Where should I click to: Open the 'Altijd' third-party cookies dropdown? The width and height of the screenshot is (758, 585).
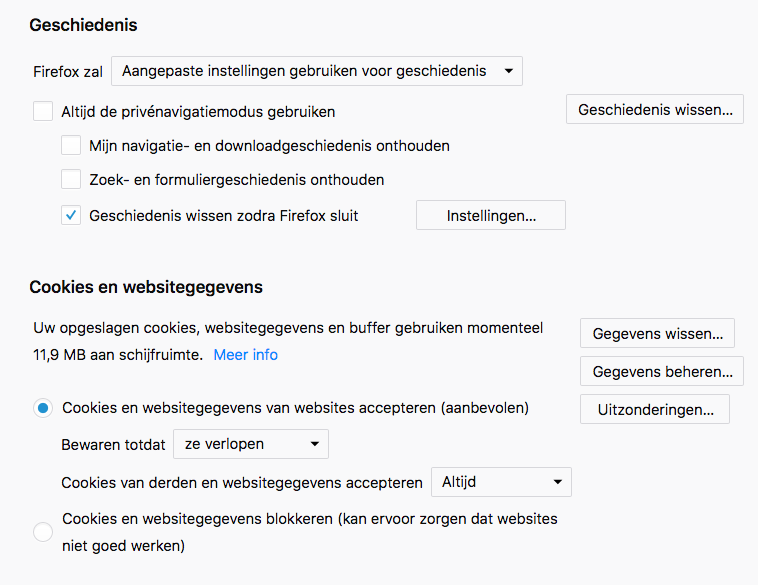coord(501,482)
